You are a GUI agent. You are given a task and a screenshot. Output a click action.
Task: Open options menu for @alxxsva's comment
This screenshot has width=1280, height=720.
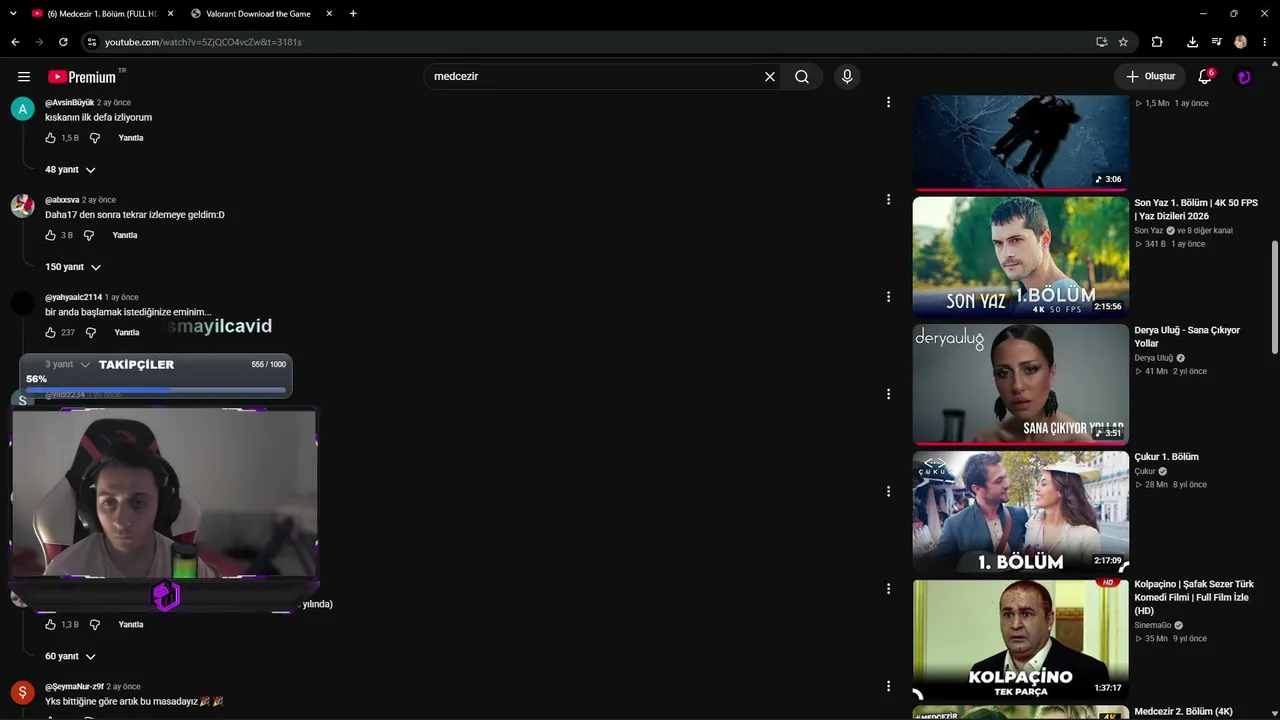(888, 199)
